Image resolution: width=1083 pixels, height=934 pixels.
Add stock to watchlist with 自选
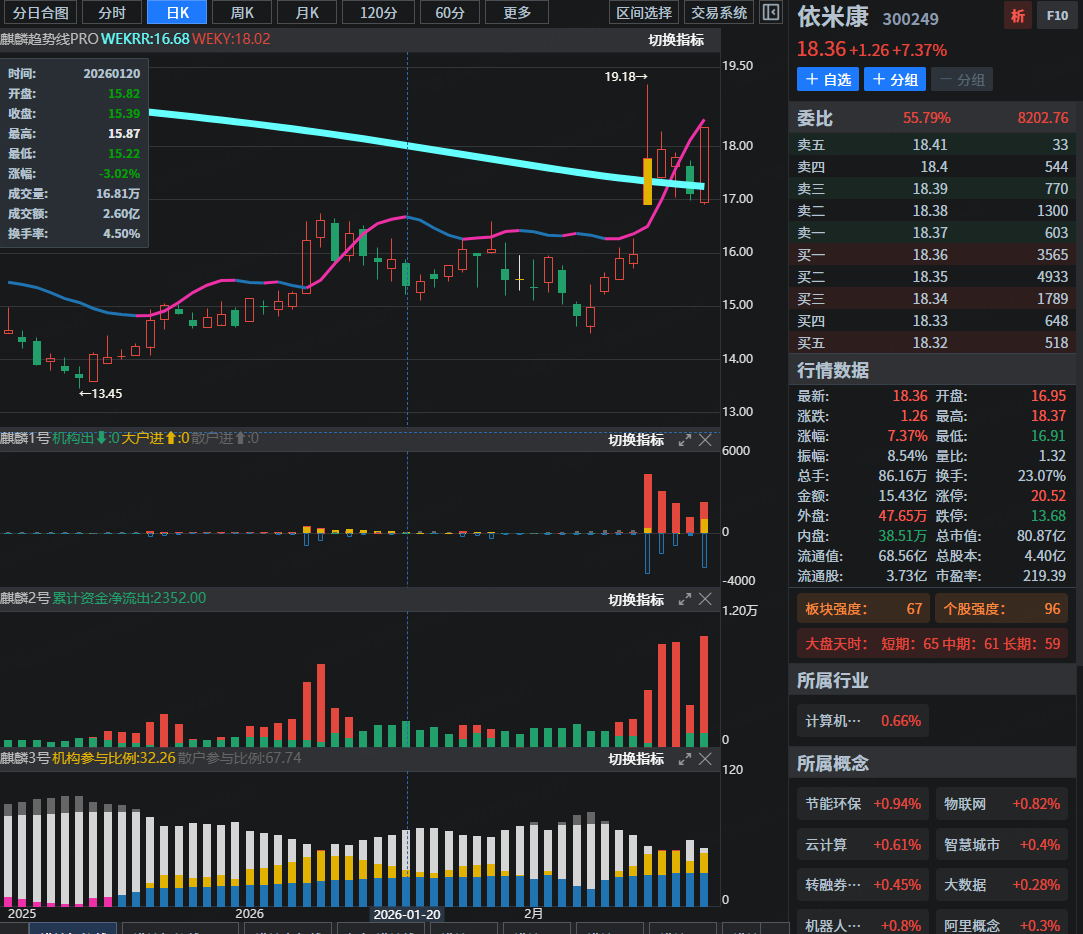click(827, 80)
